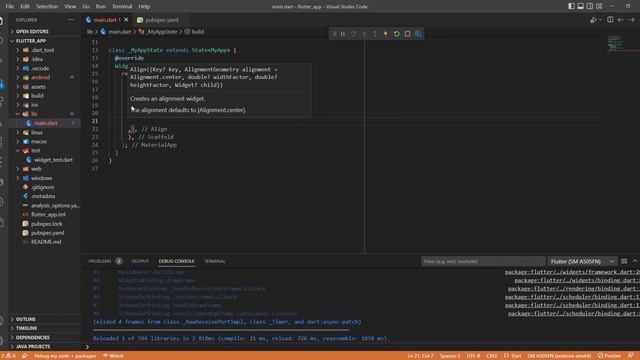Expand the Dependencies section
Viewport: 640px width, 360px height.
coord(44,338)
